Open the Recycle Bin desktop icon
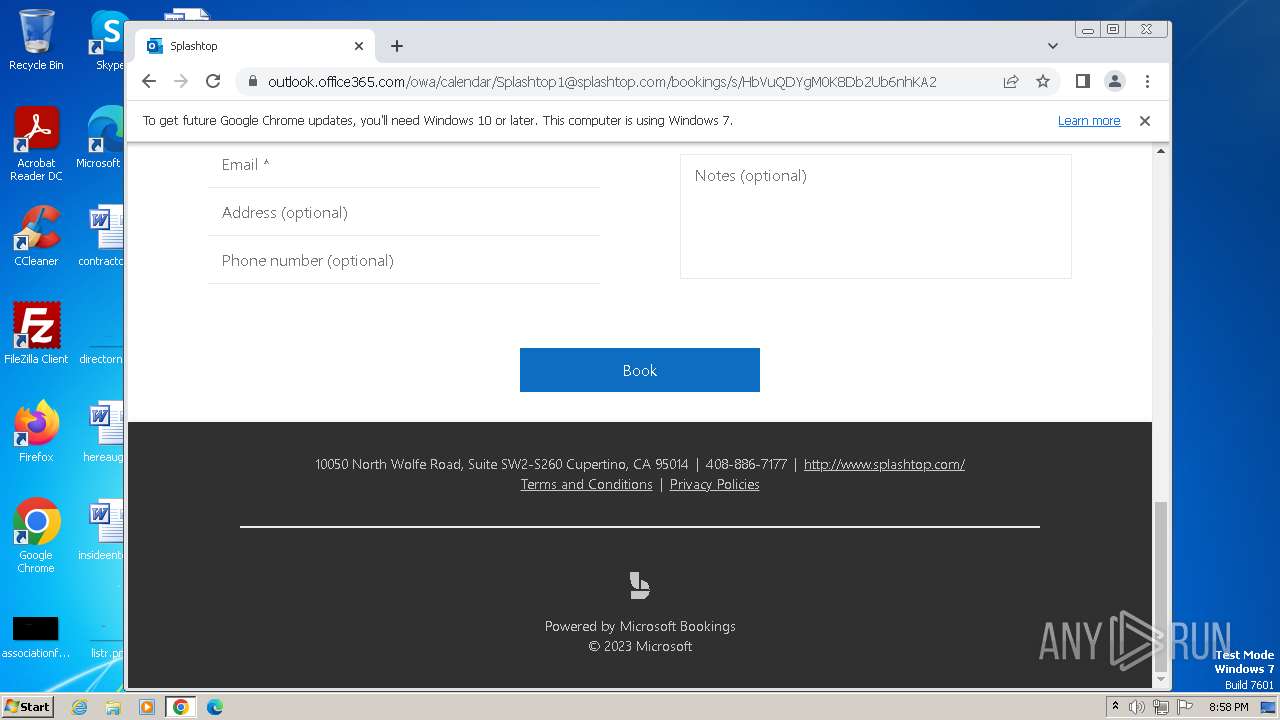1280x720 pixels. click(36, 40)
